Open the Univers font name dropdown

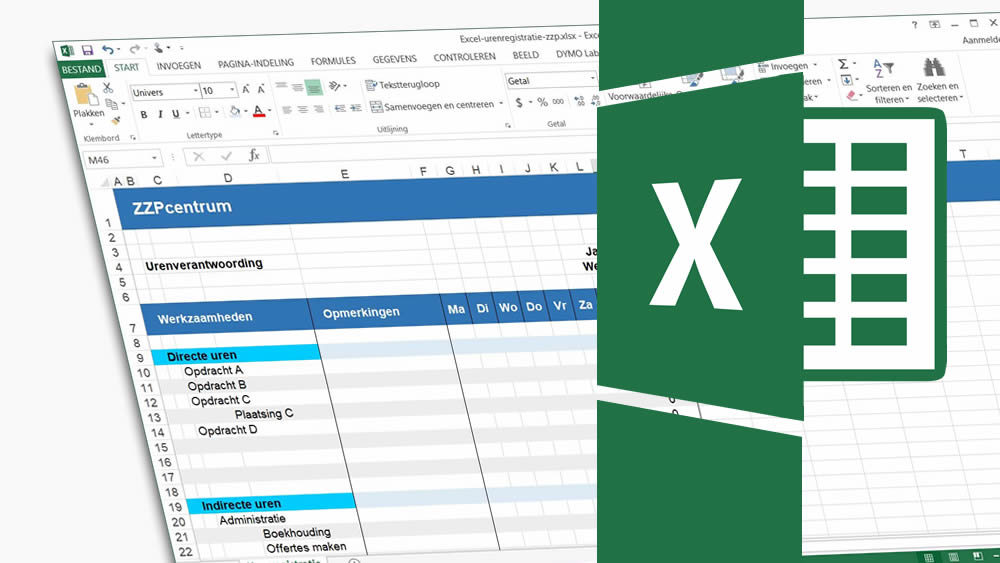pyautogui.click(x=195, y=91)
